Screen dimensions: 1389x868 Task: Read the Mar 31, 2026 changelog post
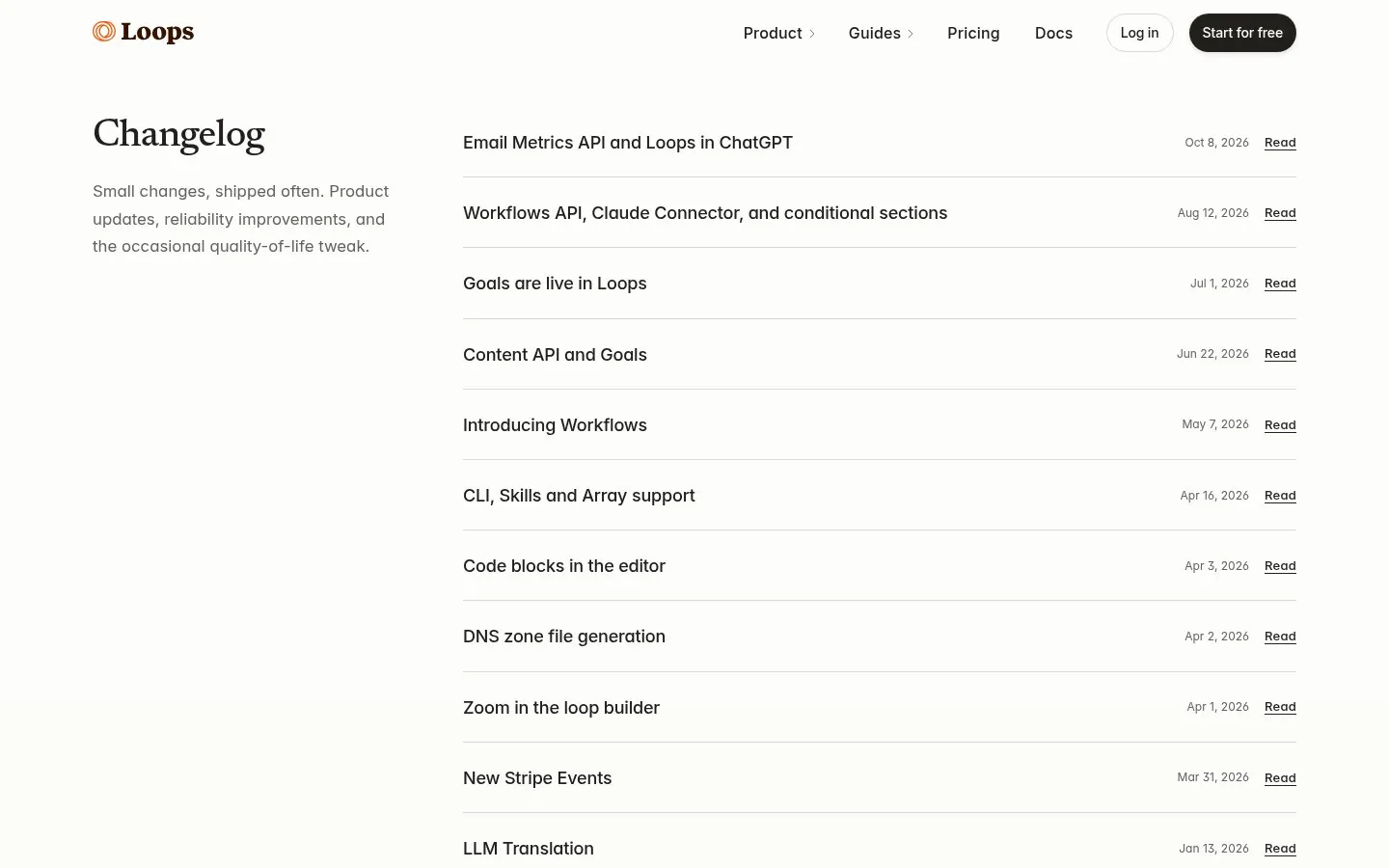coord(1280,778)
